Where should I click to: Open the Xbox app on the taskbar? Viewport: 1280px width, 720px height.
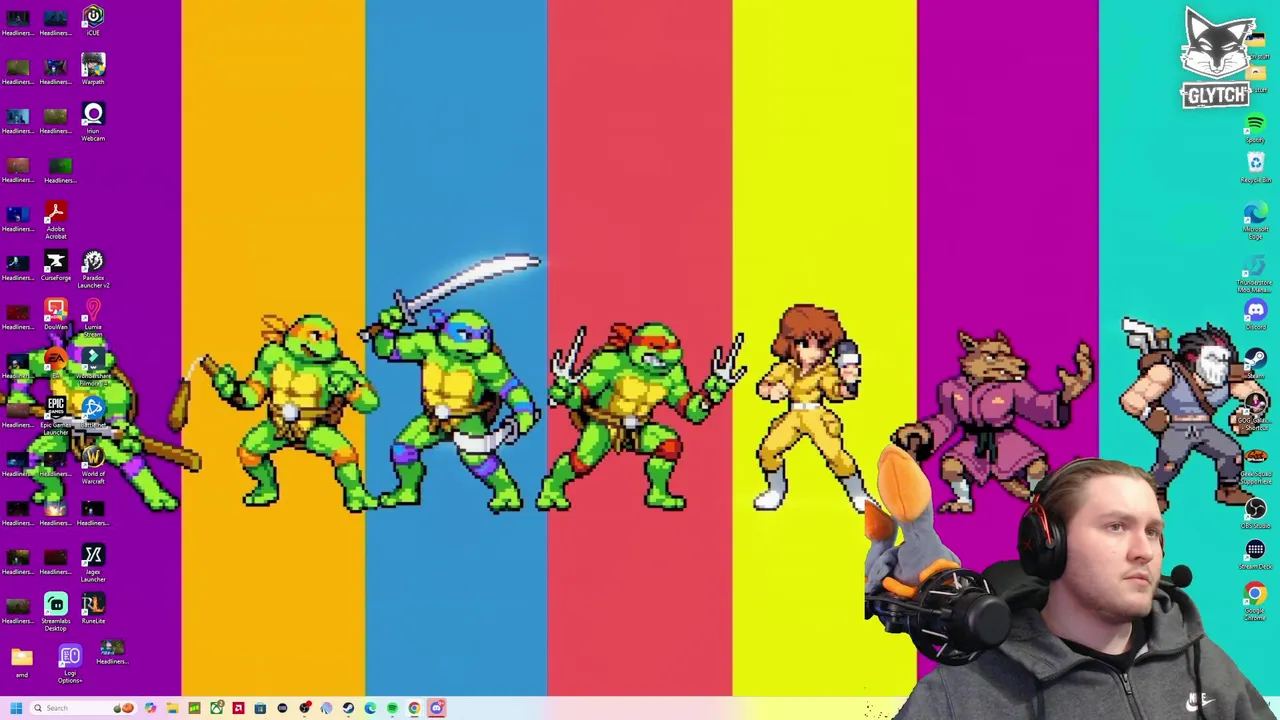pos(216,708)
